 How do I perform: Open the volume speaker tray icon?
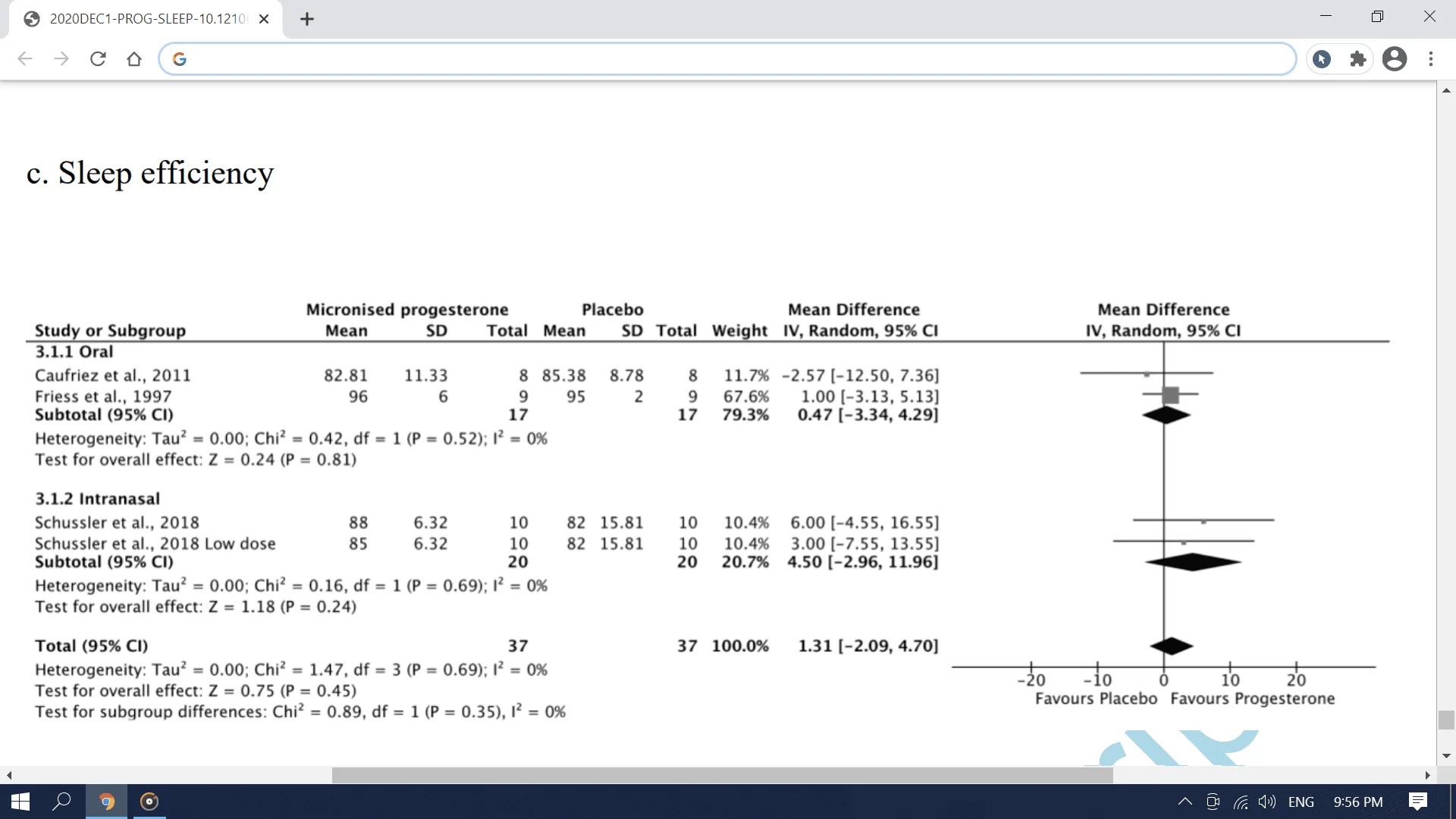point(1267,802)
